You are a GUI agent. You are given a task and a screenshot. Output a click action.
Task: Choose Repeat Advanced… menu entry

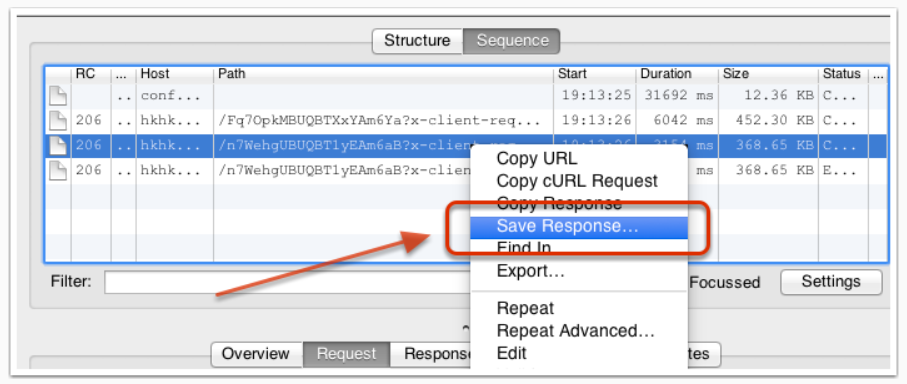coord(576,331)
